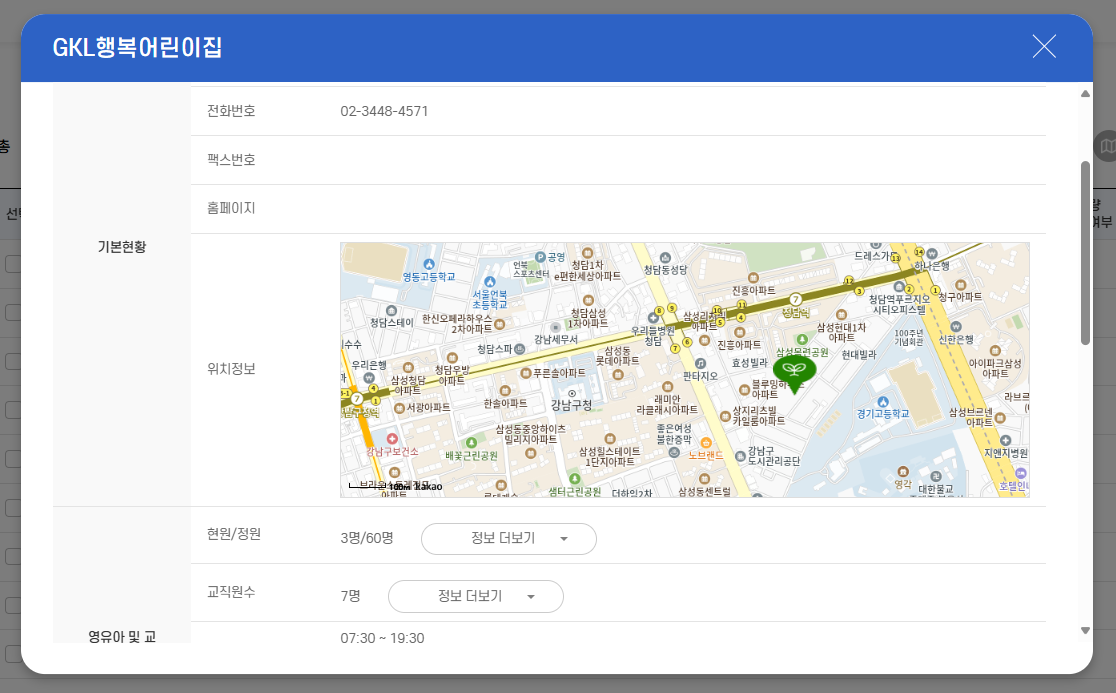Click the 신한은행 bank icon
Image resolution: width=1116 pixels, height=693 pixels.
tap(956, 327)
